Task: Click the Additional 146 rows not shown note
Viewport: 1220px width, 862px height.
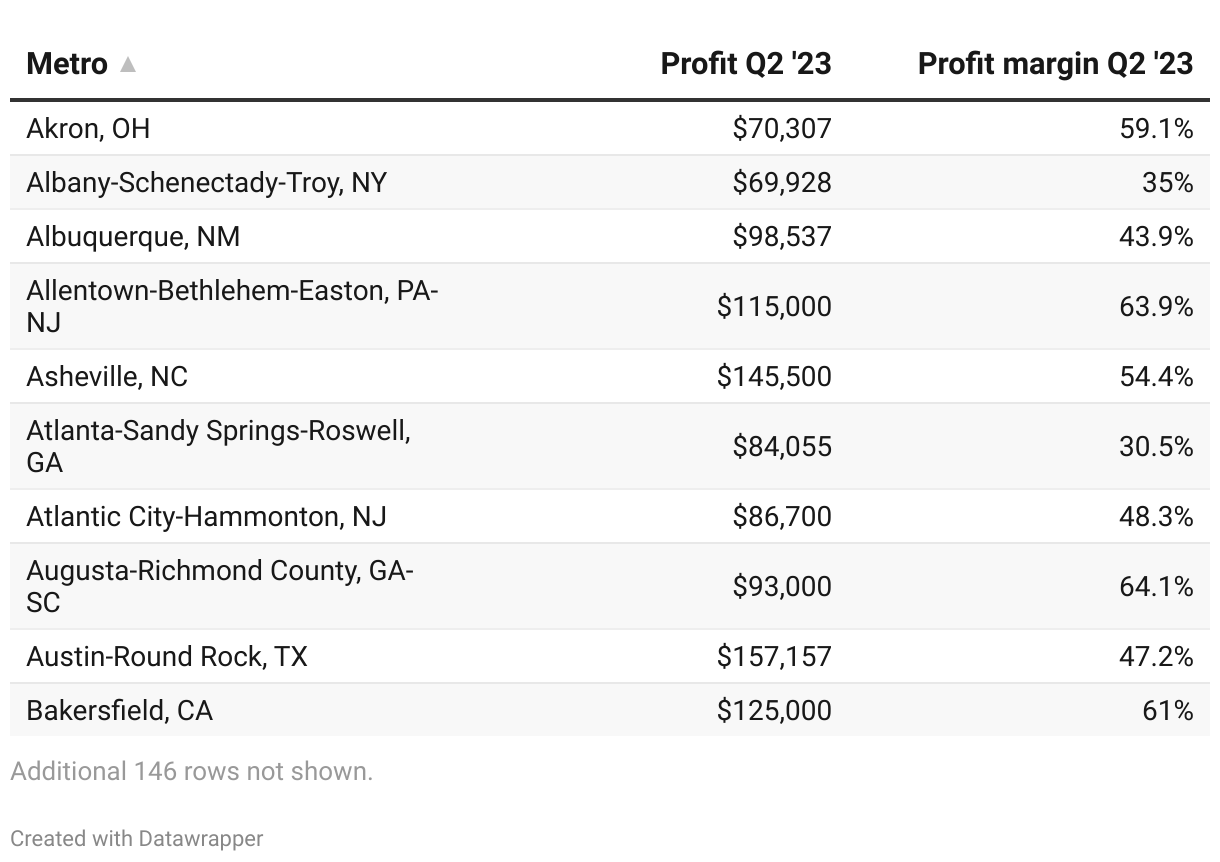Action: (191, 771)
